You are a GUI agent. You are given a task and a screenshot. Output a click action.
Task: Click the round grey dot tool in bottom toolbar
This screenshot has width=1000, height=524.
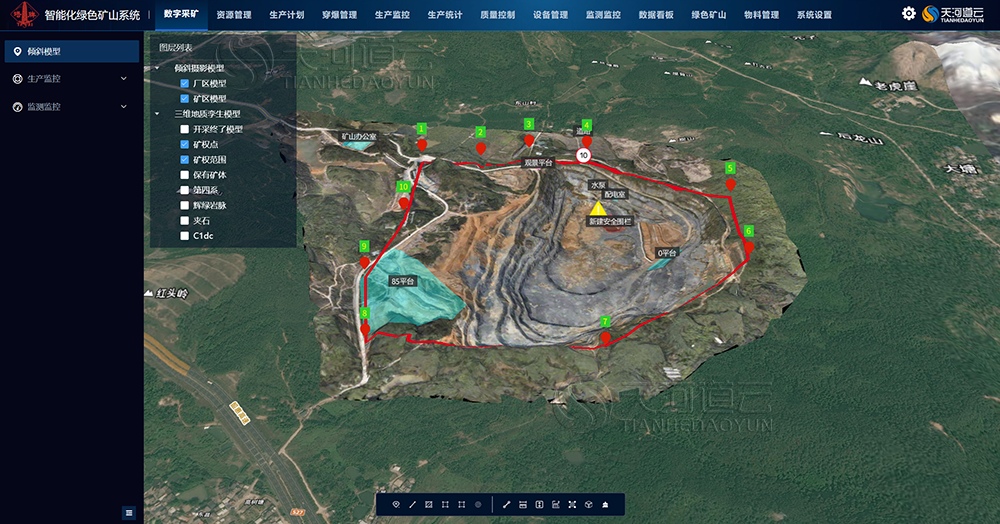tap(478, 504)
